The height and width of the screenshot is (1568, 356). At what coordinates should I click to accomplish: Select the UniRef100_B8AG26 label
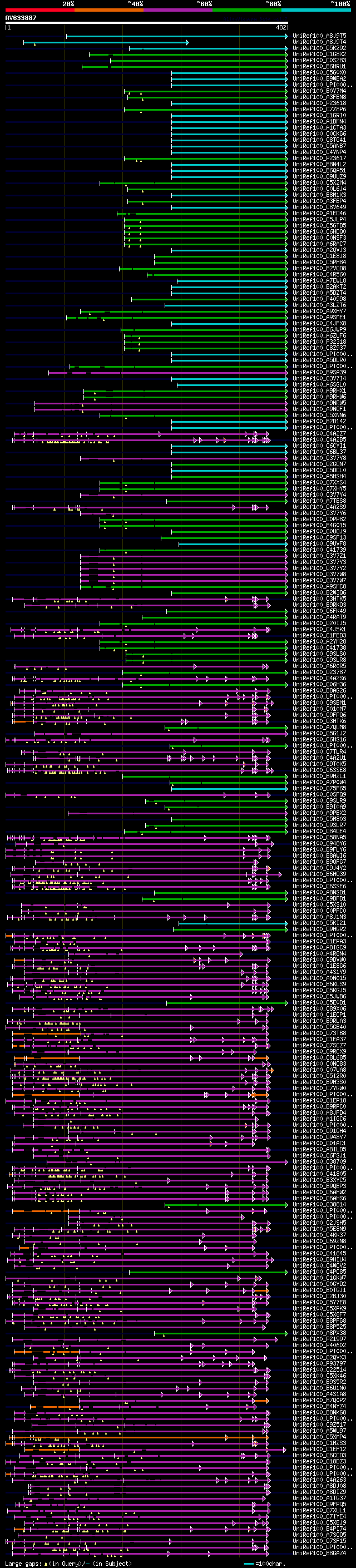coord(319,691)
